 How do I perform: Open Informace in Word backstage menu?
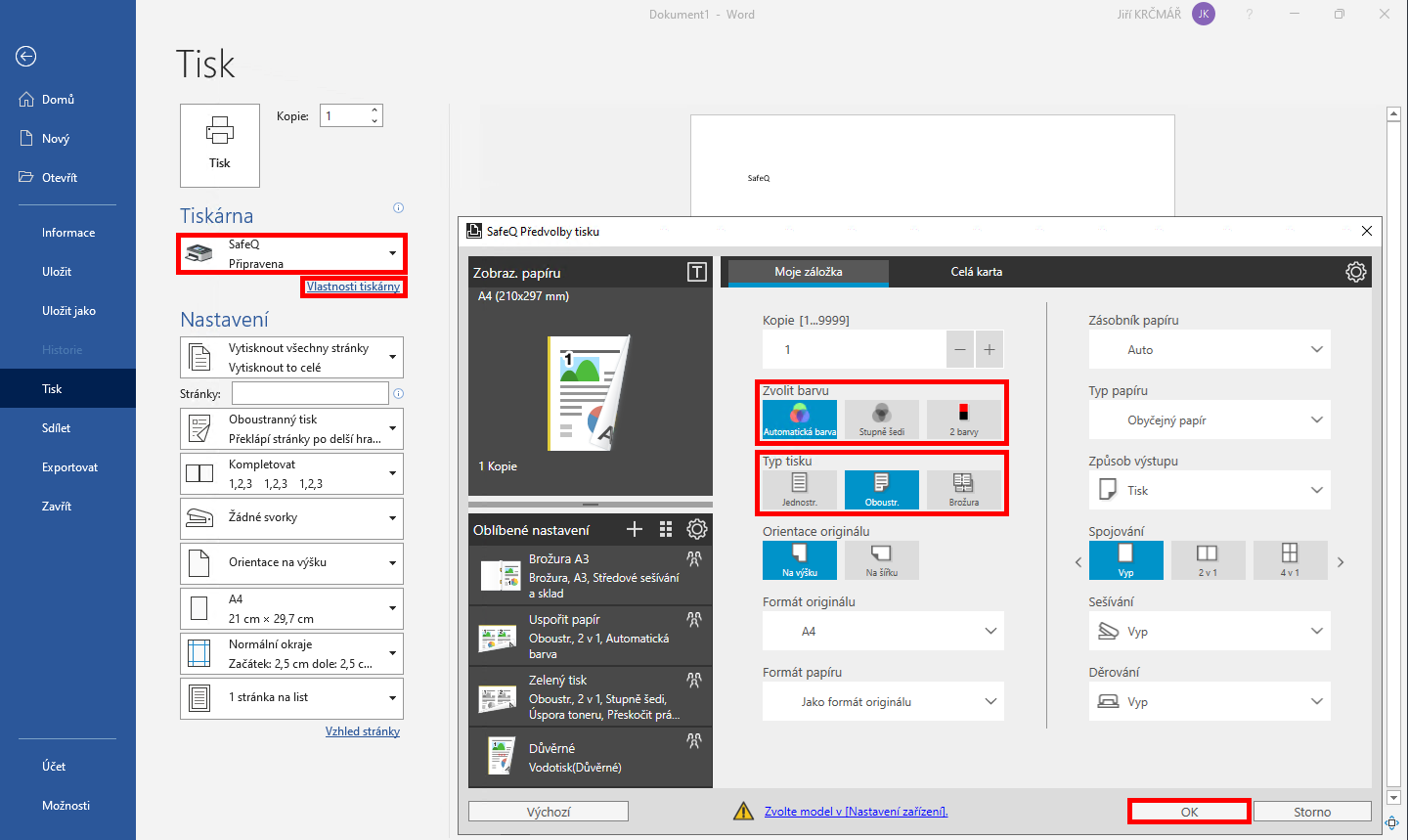(67, 233)
